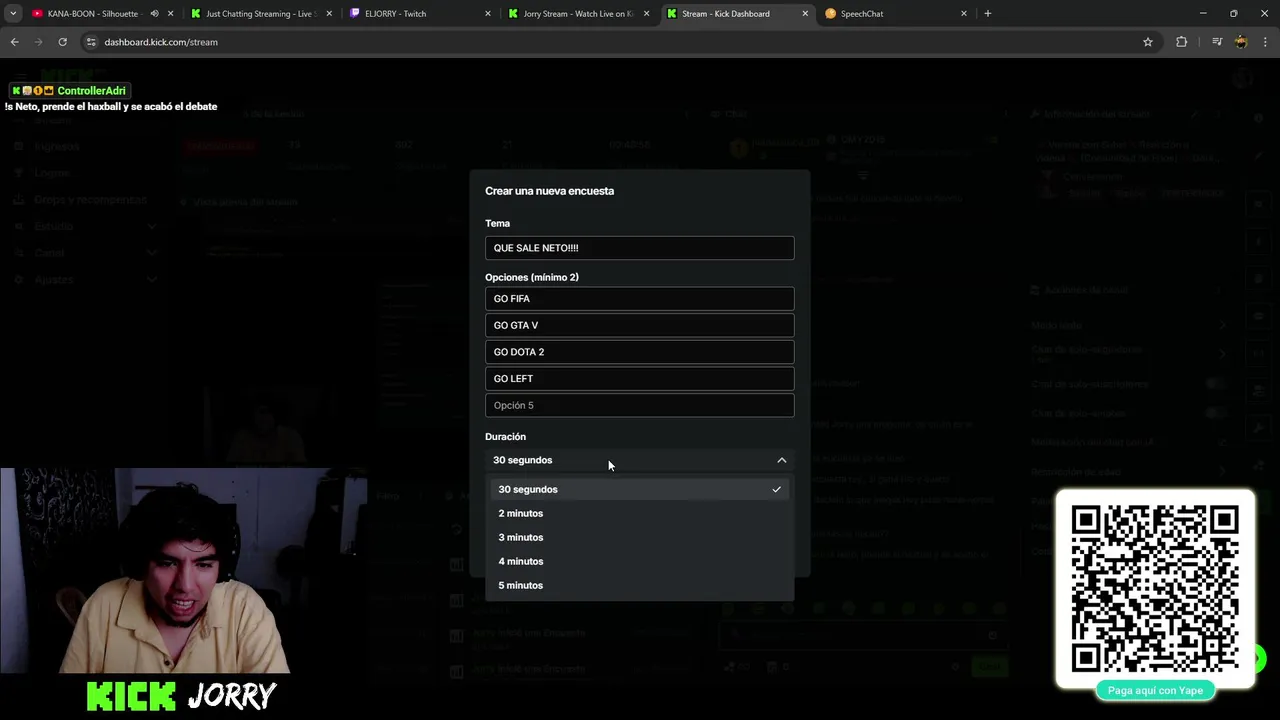Reload the Kick dashboard page
The width and height of the screenshot is (1280, 720).
click(62, 42)
